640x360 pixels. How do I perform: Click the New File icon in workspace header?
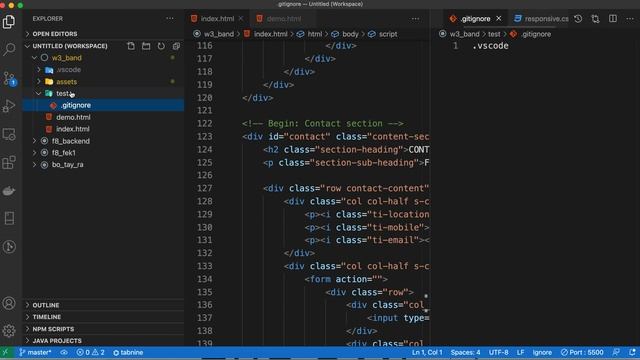pyautogui.click(x=131, y=46)
